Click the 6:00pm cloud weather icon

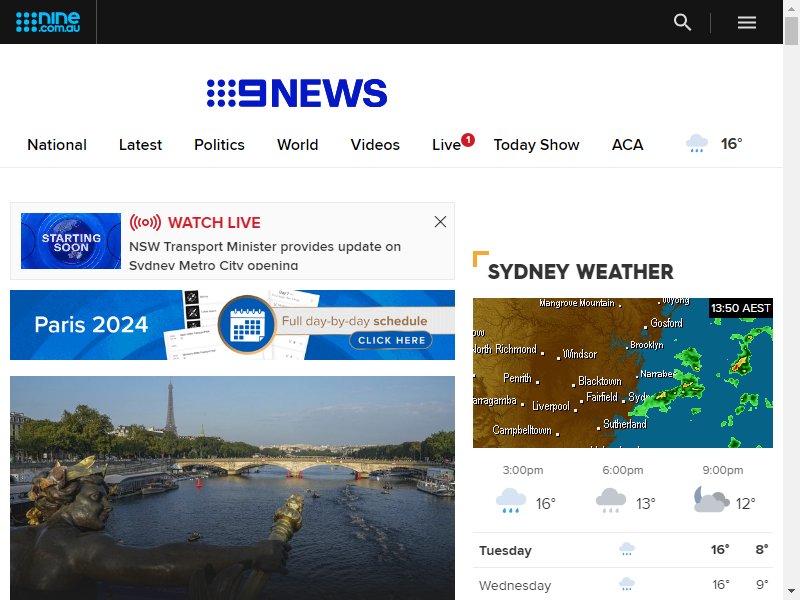[611, 501]
